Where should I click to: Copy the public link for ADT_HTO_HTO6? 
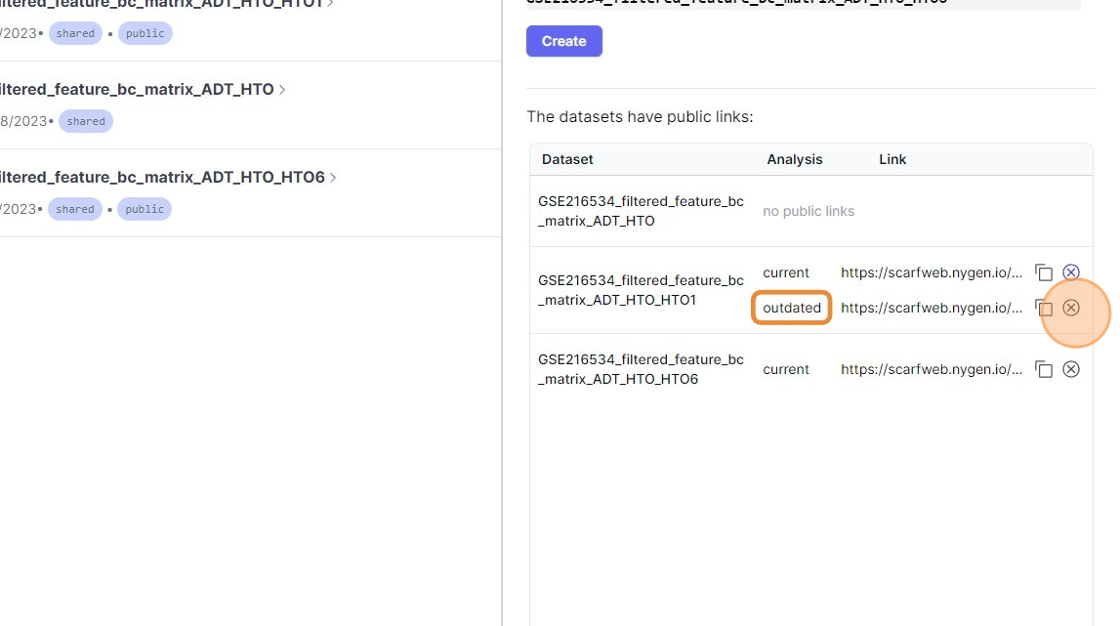click(x=1044, y=370)
